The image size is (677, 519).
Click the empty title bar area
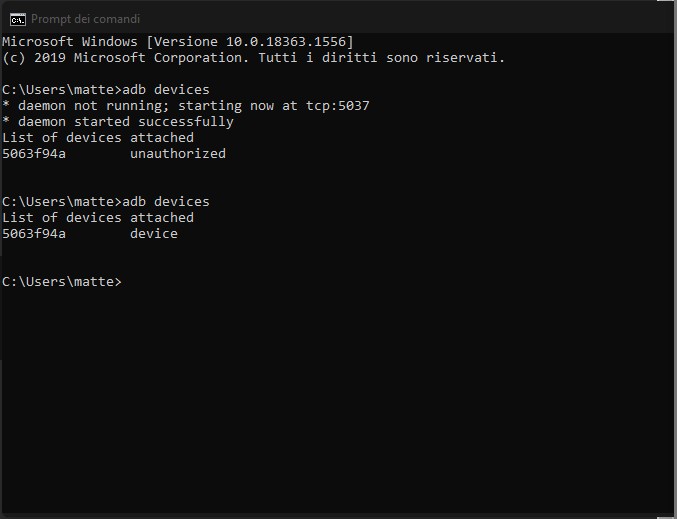pyautogui.click(x=400, y=18)
